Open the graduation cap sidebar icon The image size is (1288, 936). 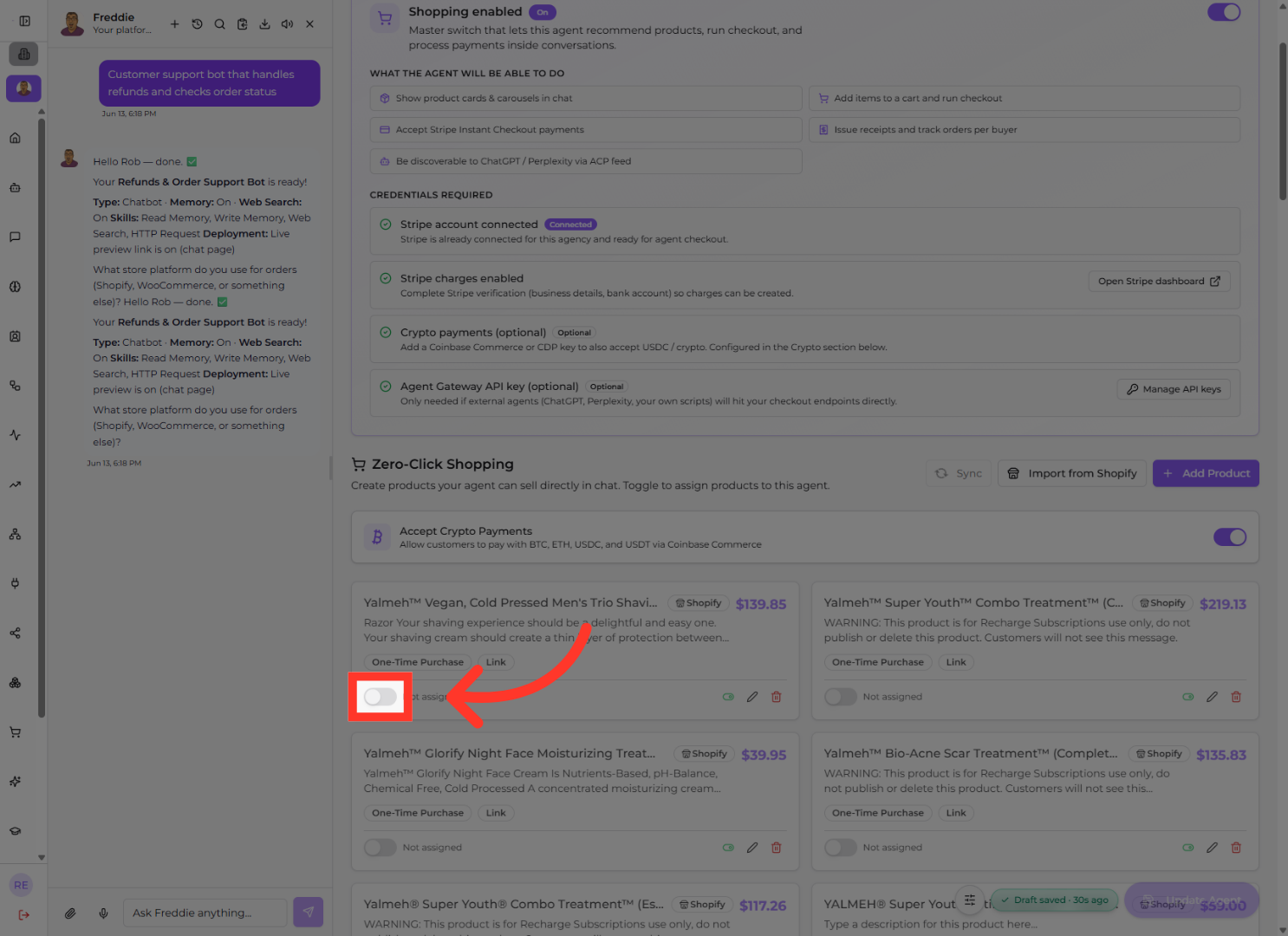tap(15, 831)
